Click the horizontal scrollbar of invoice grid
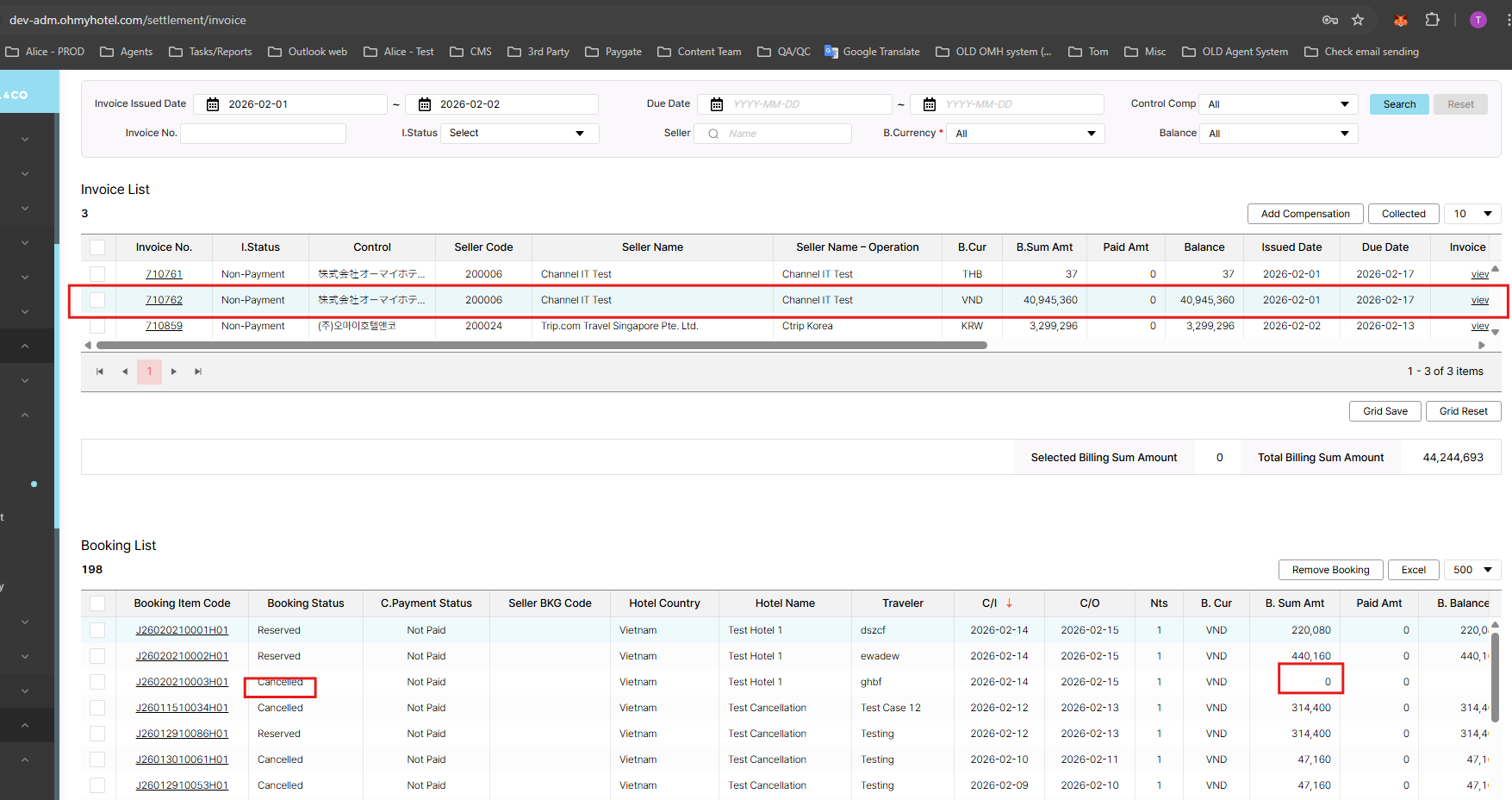This screenshot has width=1512, height=800. click(541, 346)
